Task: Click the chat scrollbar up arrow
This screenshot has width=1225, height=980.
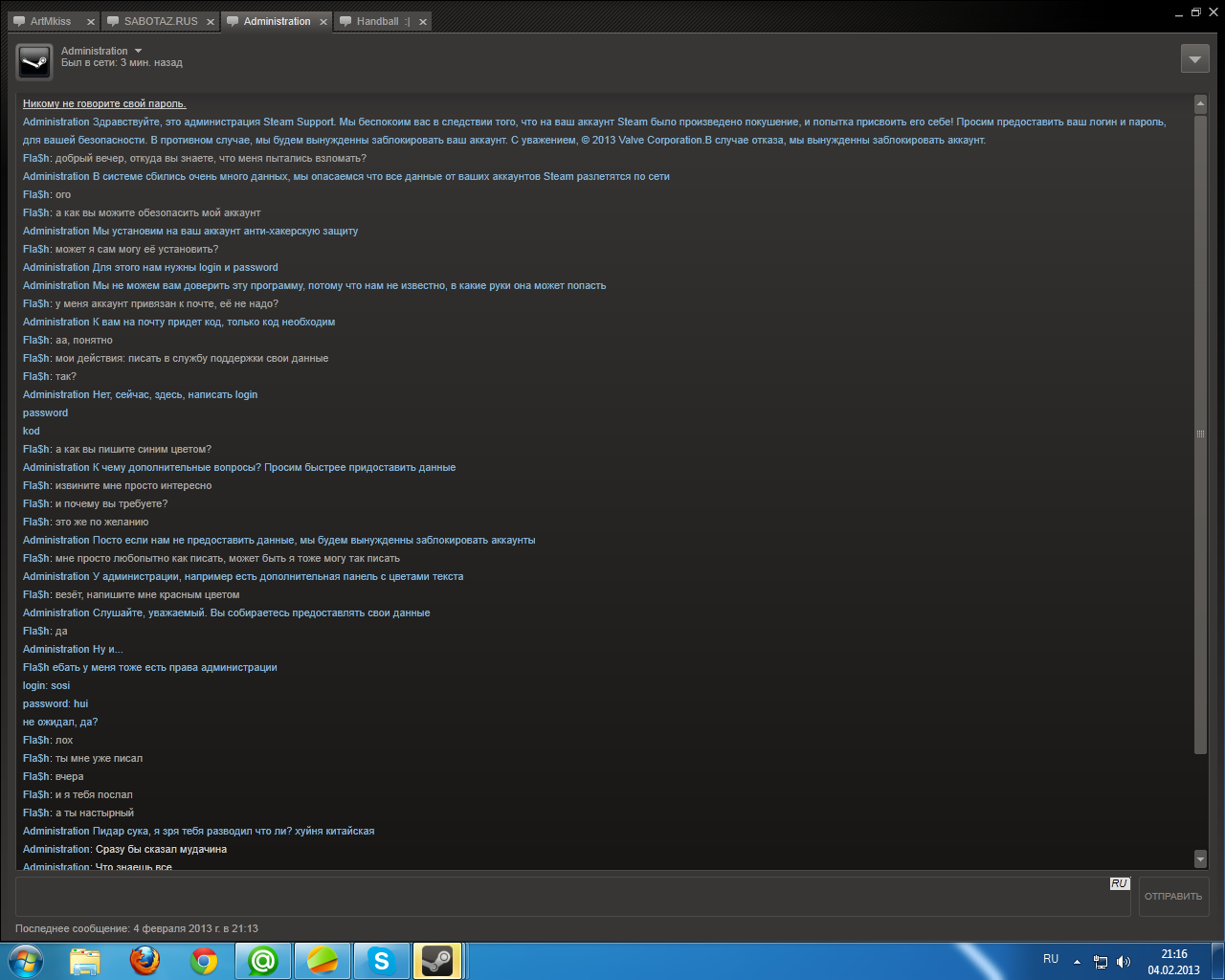Action: (1200, 103)
